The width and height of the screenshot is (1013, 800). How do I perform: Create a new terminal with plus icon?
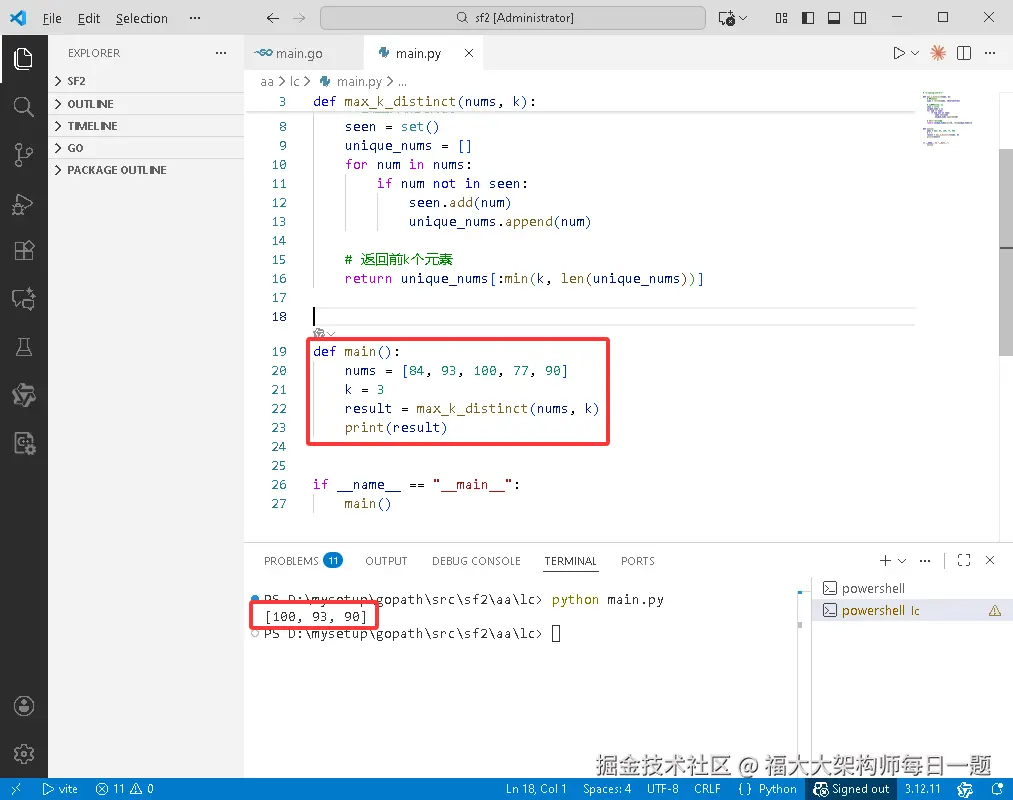click(x=885, y=560)
